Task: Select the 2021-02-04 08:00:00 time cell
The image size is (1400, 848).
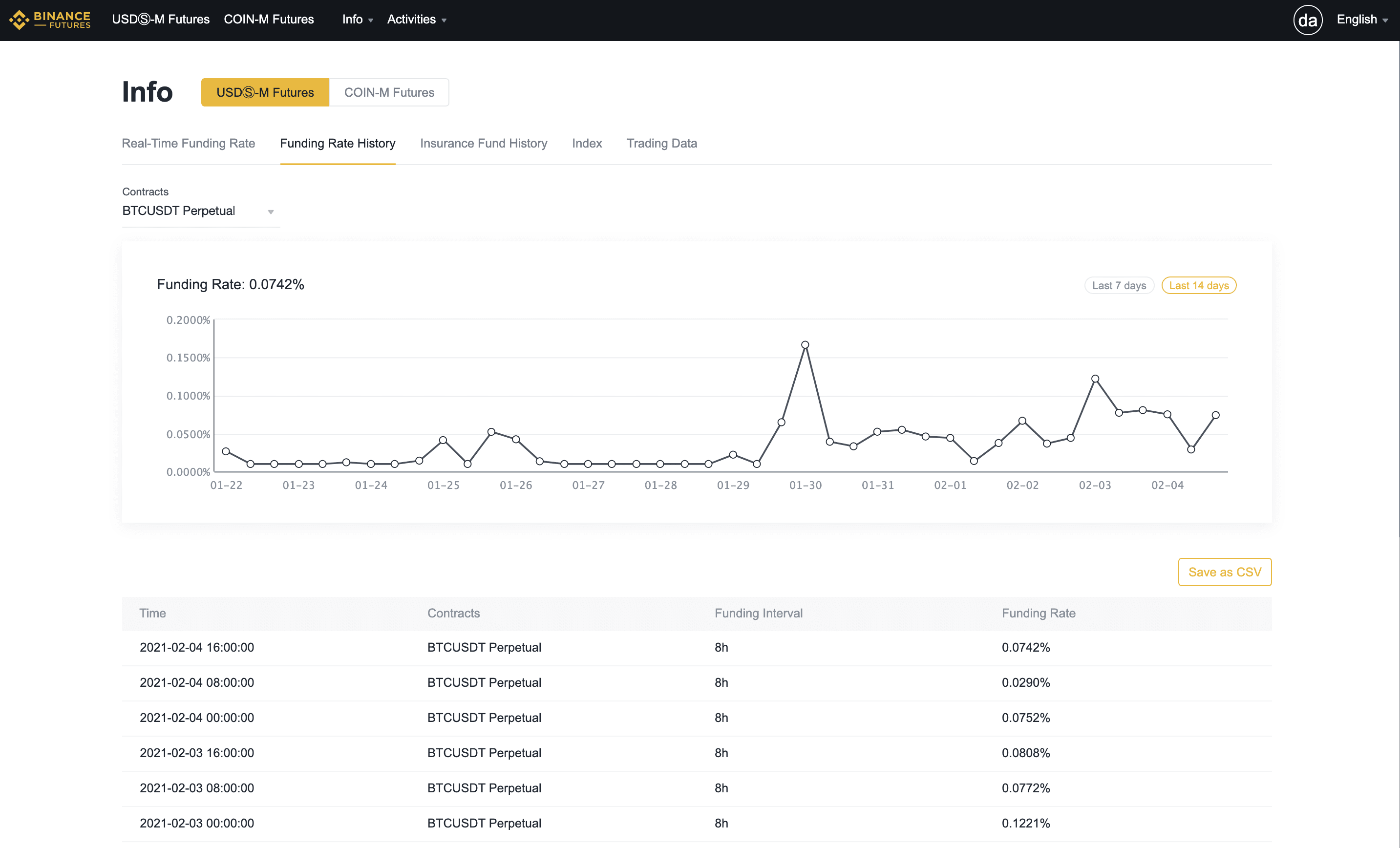Action: click(x=196, y=682)
